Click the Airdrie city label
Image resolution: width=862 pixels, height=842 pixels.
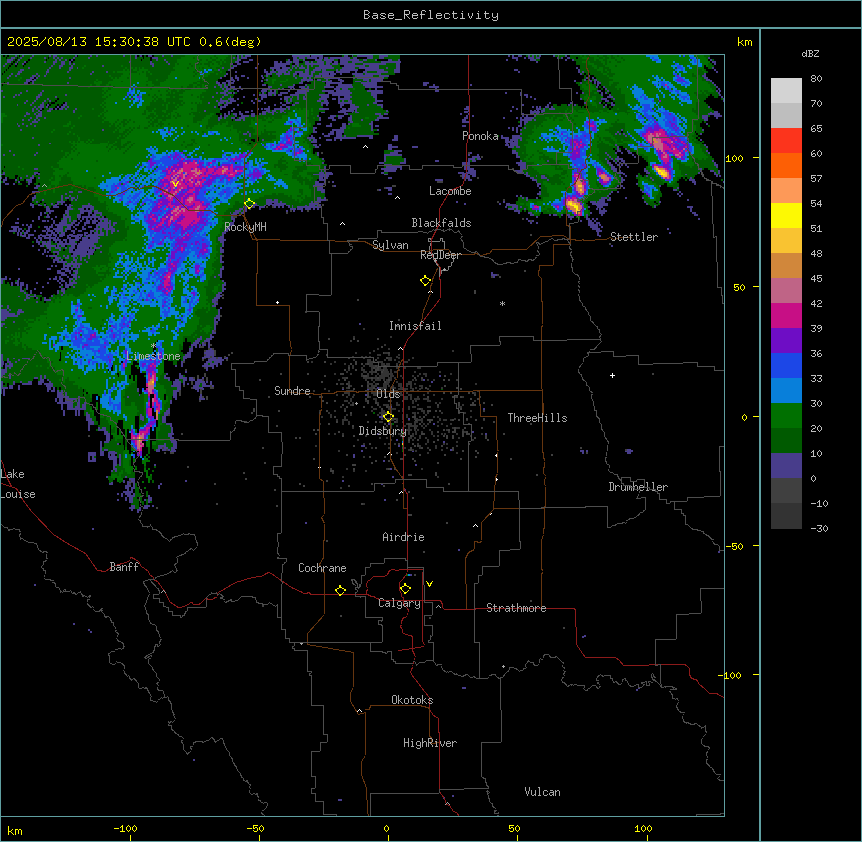pyautogui.click(x=403, y=537)
